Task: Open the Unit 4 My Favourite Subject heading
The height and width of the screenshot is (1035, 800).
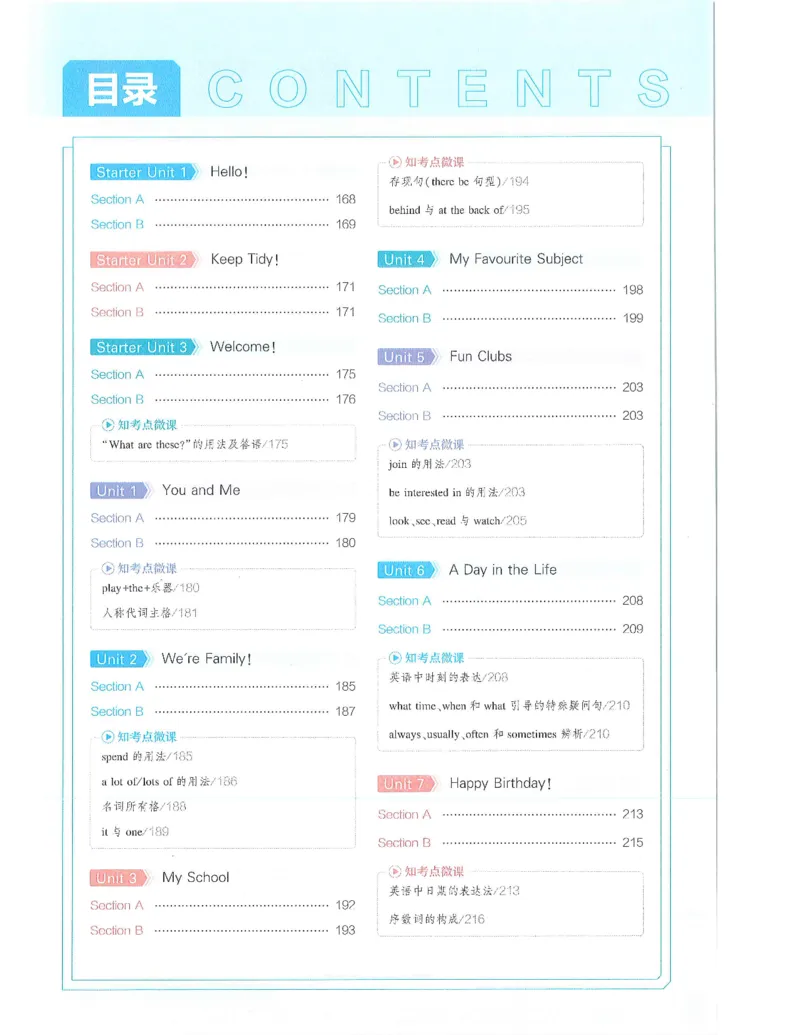Action: click(x=480, y=259)
